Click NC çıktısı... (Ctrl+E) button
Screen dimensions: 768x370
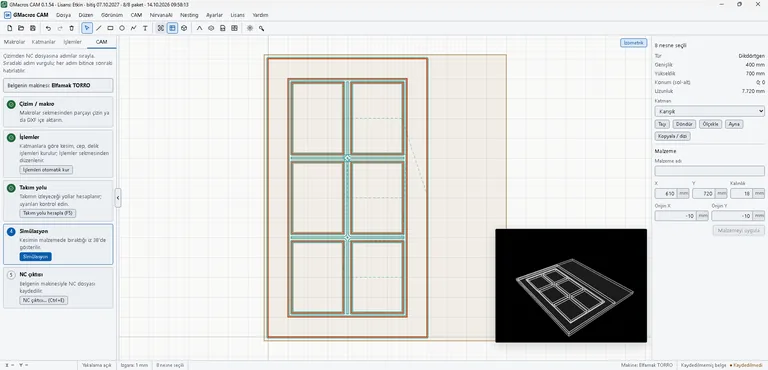coord(44,300)
